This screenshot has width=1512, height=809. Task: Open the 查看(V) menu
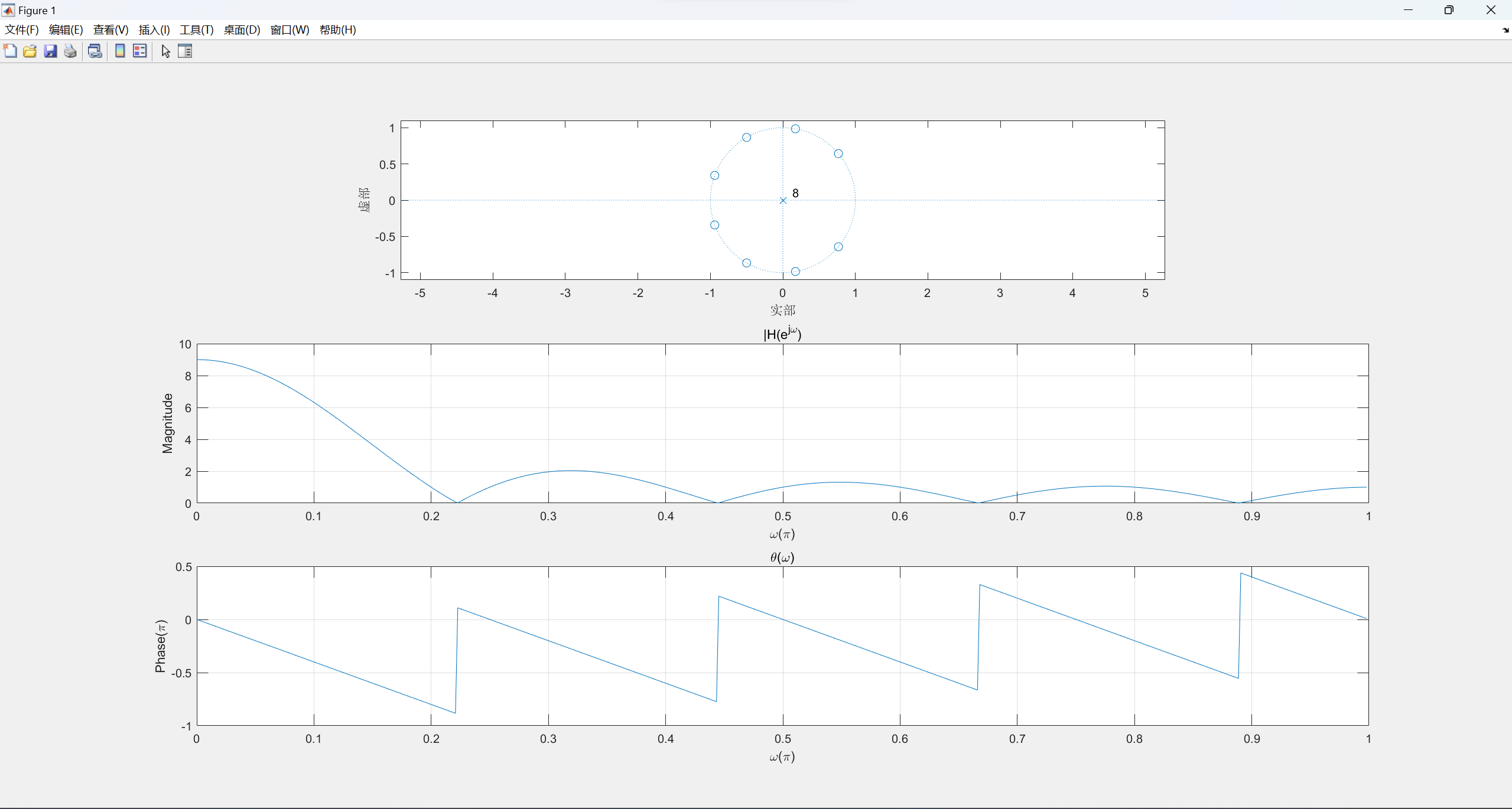[x=110, y=30]
